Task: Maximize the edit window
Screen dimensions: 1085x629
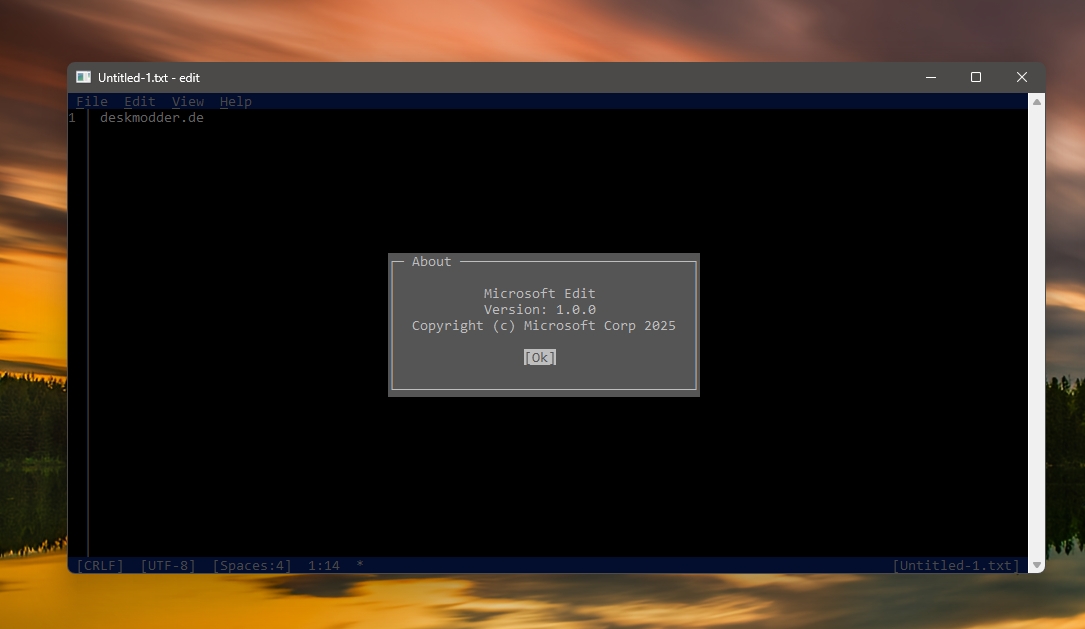Action: [x=976, y=78]
